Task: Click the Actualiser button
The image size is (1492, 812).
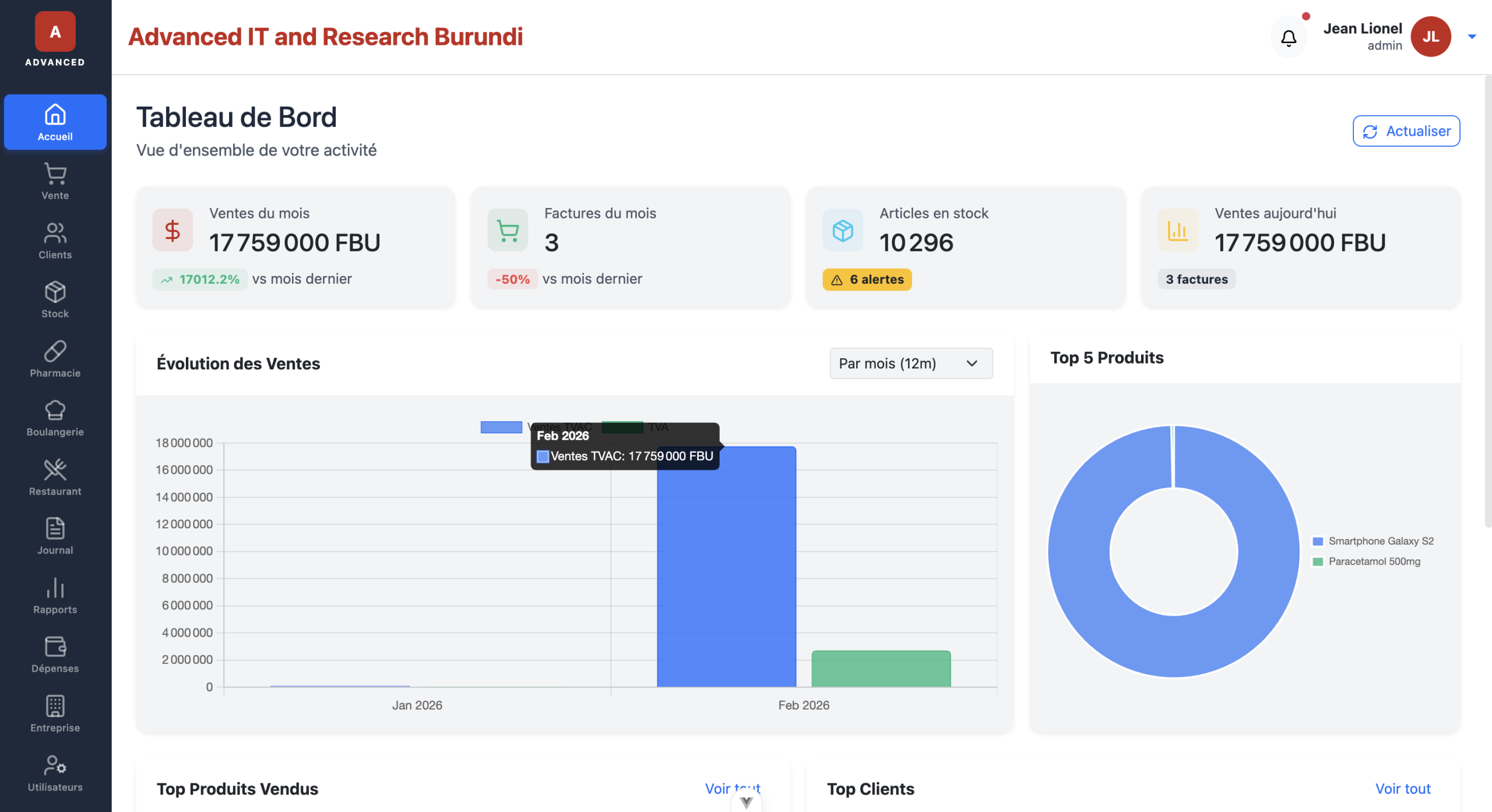Action: [1406, 131]
